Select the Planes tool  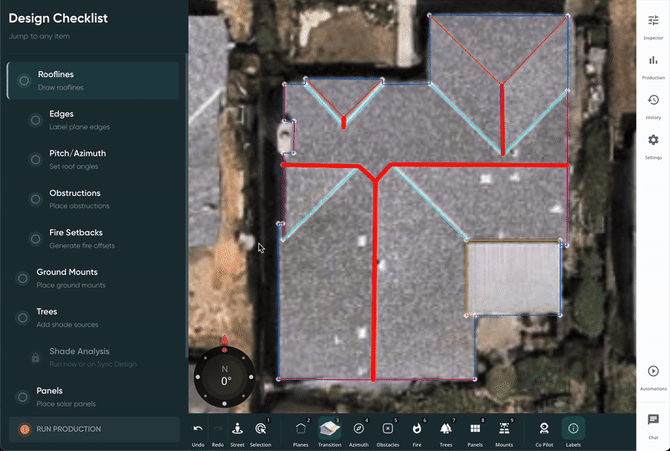pos(301,431)
